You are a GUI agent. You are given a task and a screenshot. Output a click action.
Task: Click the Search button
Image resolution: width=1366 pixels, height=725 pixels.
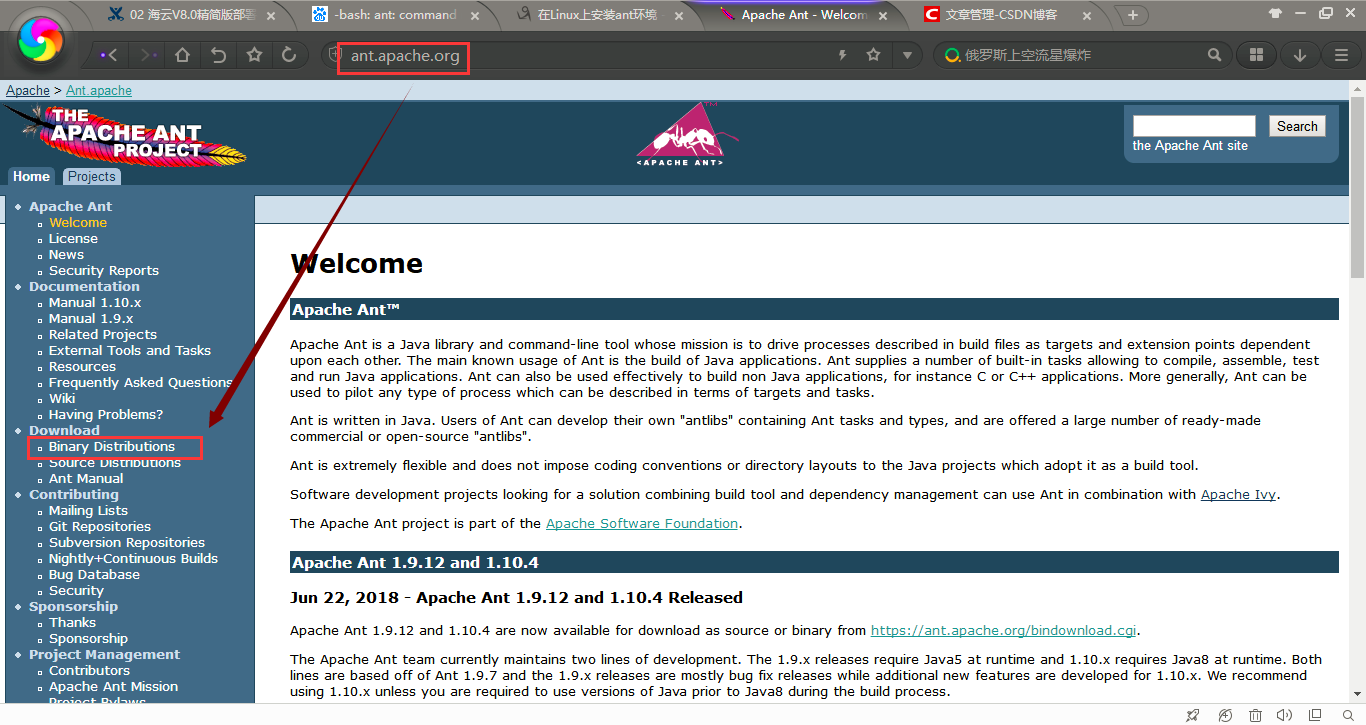click(x=1297, y=126)
